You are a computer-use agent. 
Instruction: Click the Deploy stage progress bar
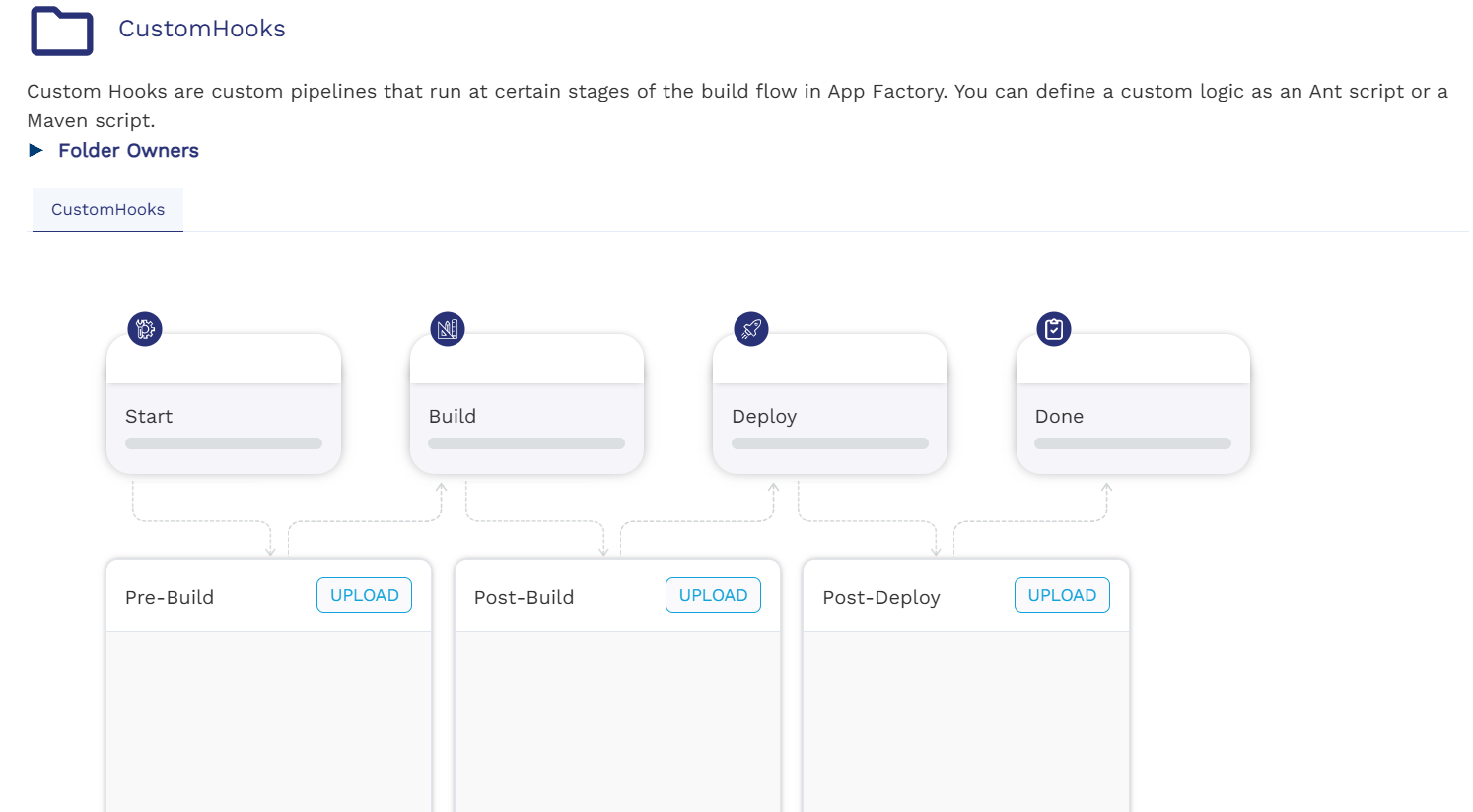point(830,443)
